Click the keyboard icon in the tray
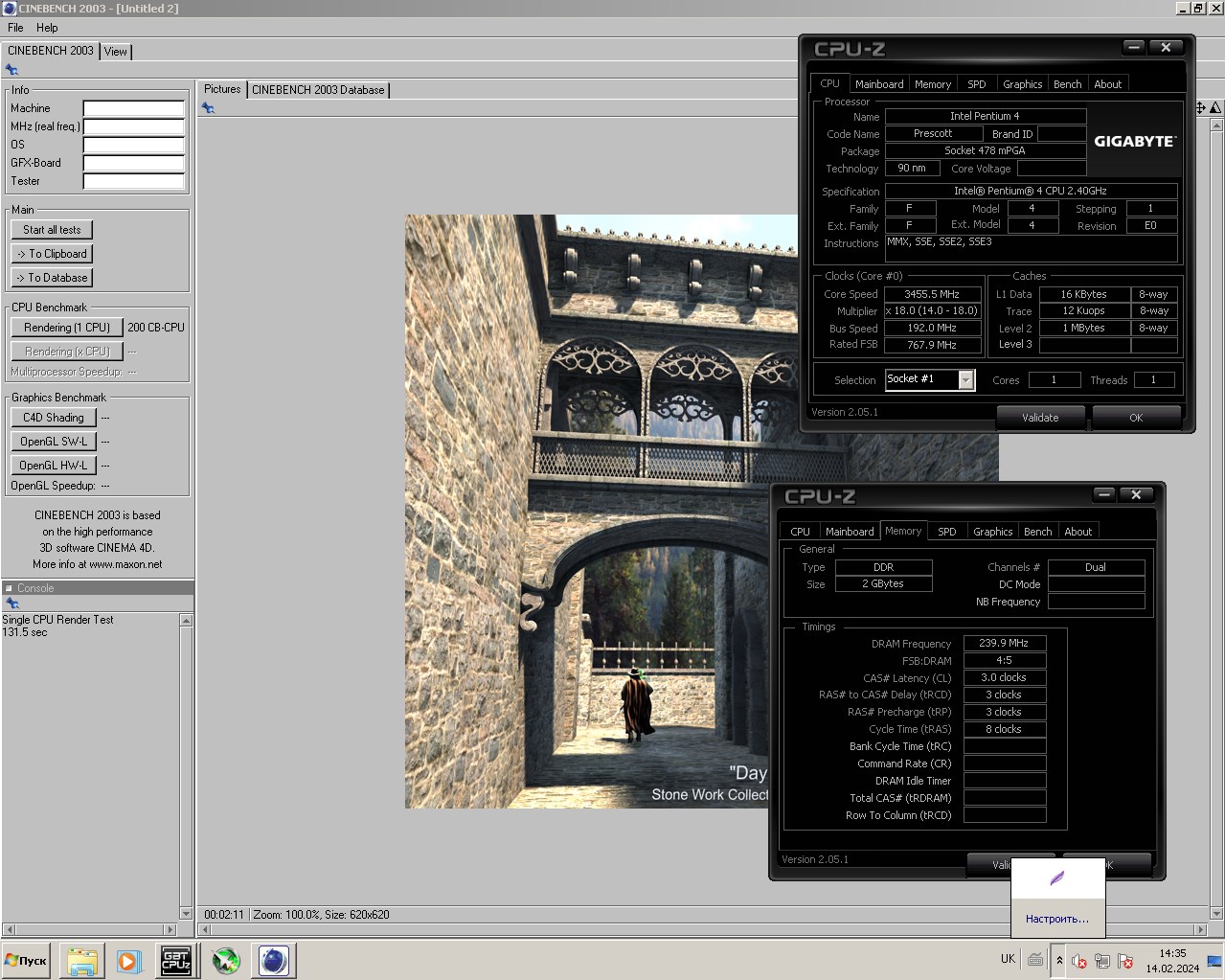Image resolution: width=1225 pixels, height=980 pixels. [1035, 959]
